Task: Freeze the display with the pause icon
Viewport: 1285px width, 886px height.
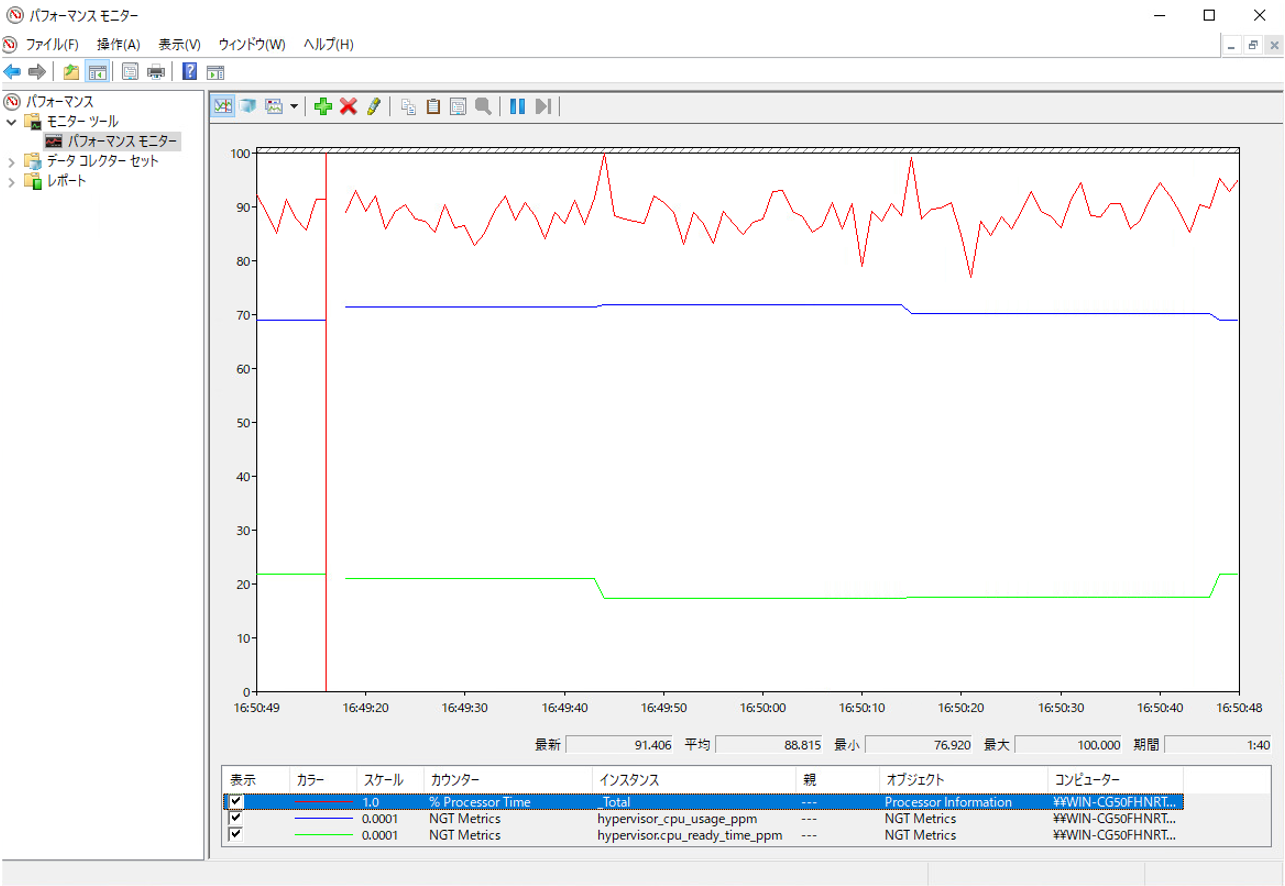Action: click(x=517, y=106)
